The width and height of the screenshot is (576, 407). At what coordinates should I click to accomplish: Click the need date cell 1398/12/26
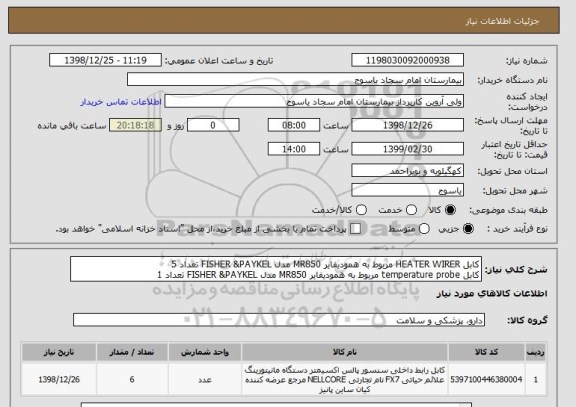tap(59, 379)
